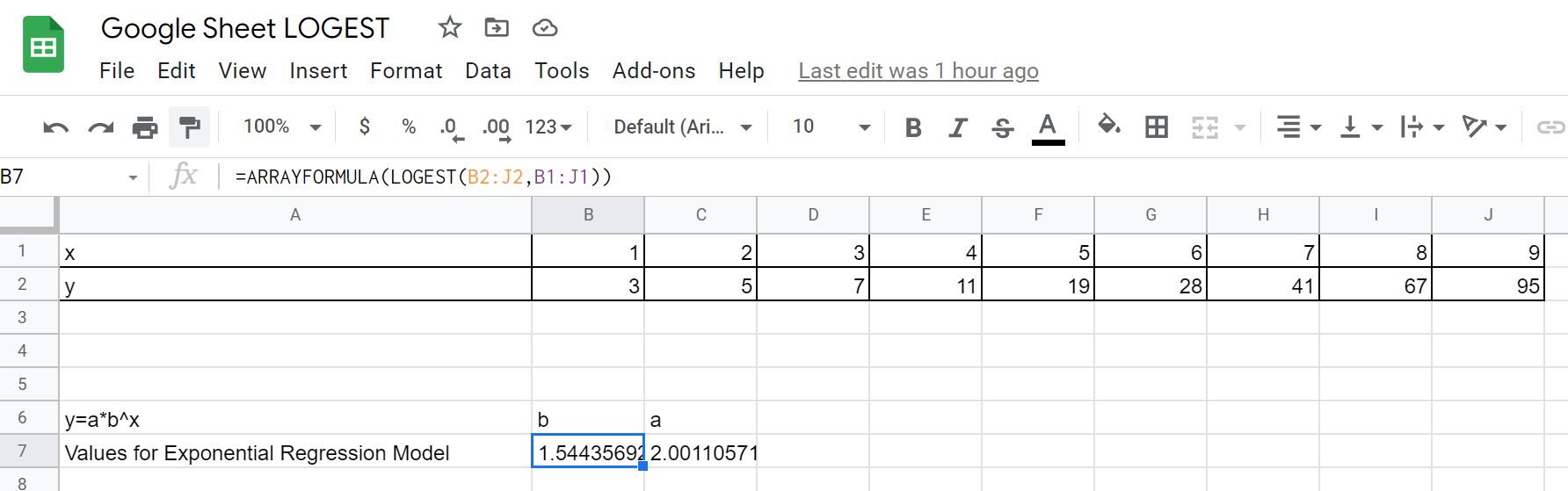The image size is (1568, 491).
Task: Open more number formats dropdown
Action: coord(548,126)
